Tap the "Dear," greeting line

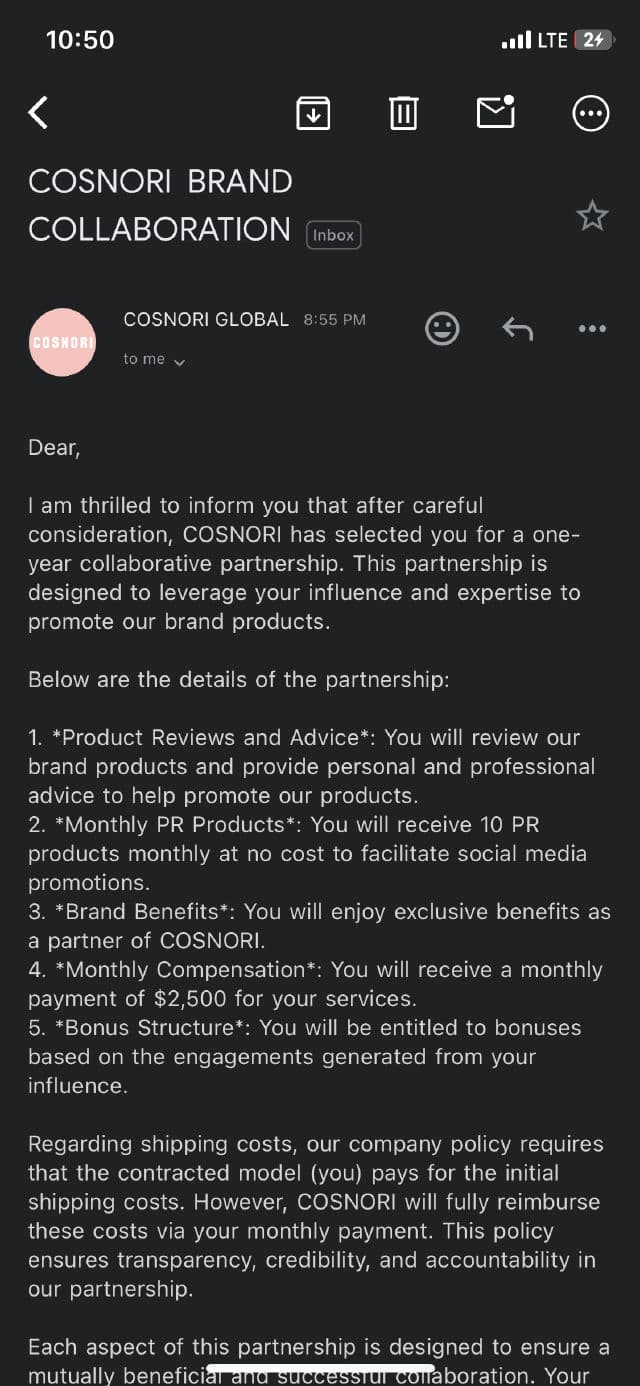pos(54,448)
